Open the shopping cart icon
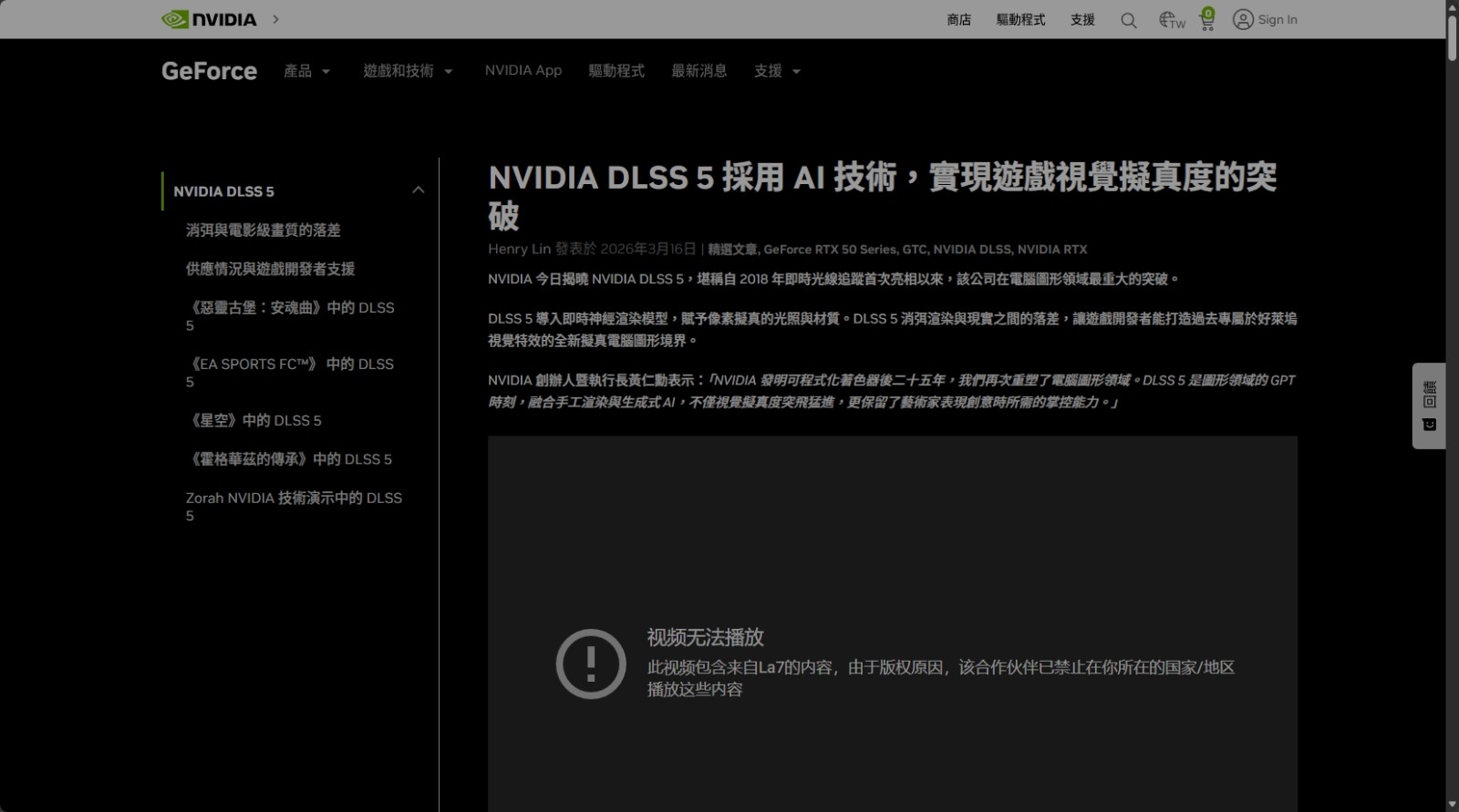This screenshot has height=812, width=1459. tap(1207, 19)
